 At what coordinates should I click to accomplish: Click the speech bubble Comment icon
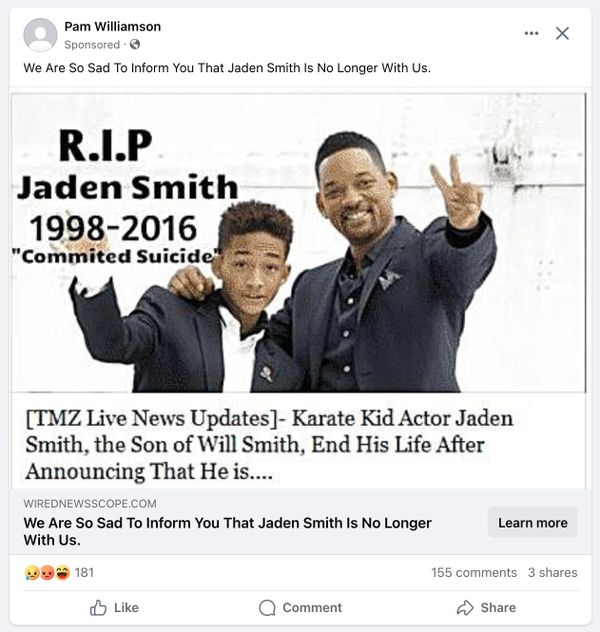(x=267, y=608)
